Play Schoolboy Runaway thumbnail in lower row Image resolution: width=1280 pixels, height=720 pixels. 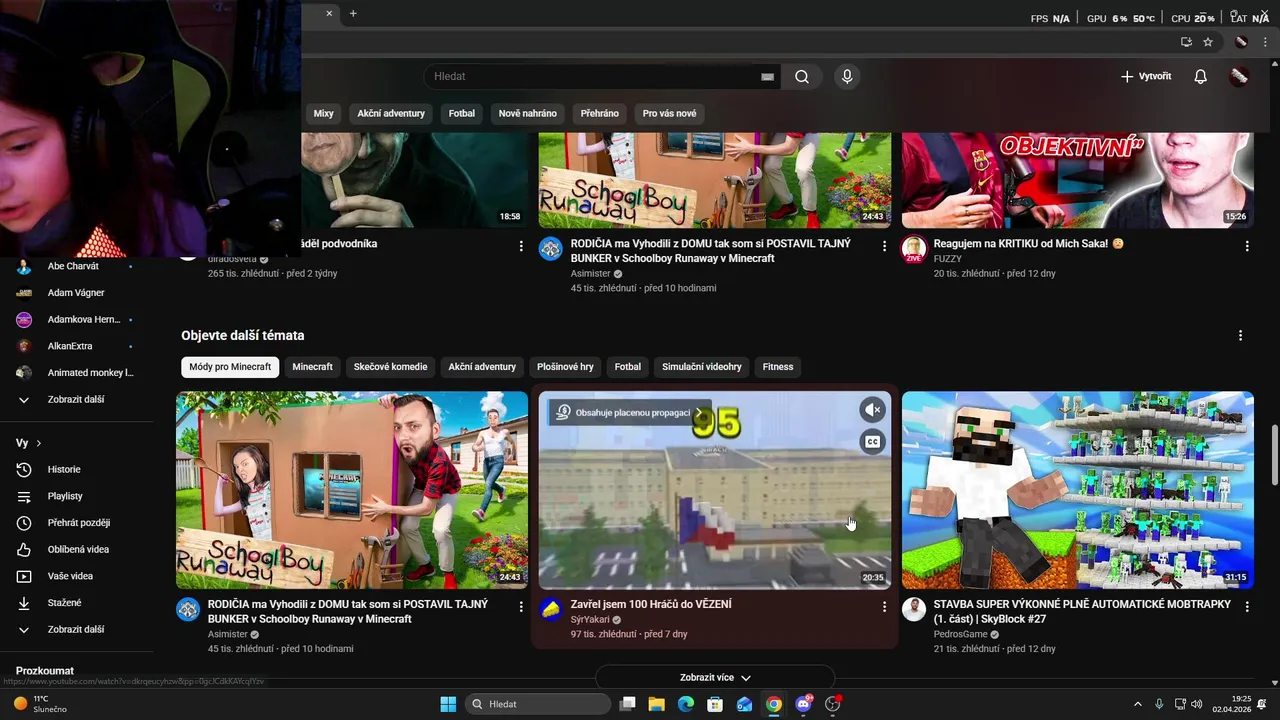352,490
